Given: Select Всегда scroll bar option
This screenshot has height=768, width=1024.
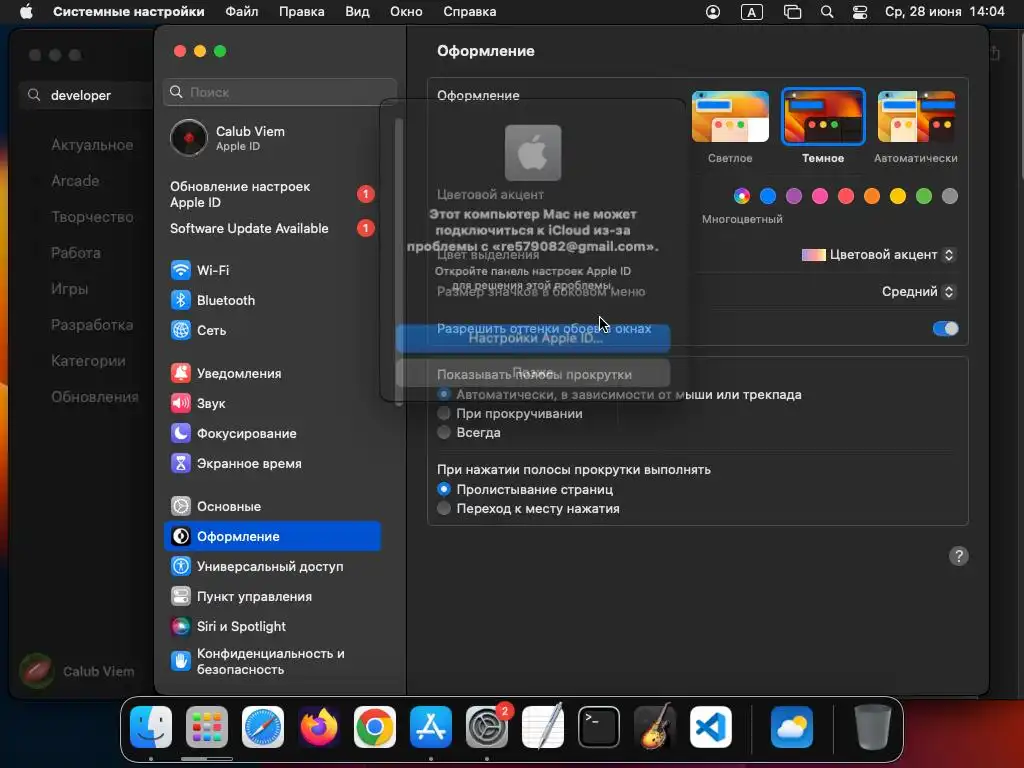Looking at the screenshot, I should (444, 432).
